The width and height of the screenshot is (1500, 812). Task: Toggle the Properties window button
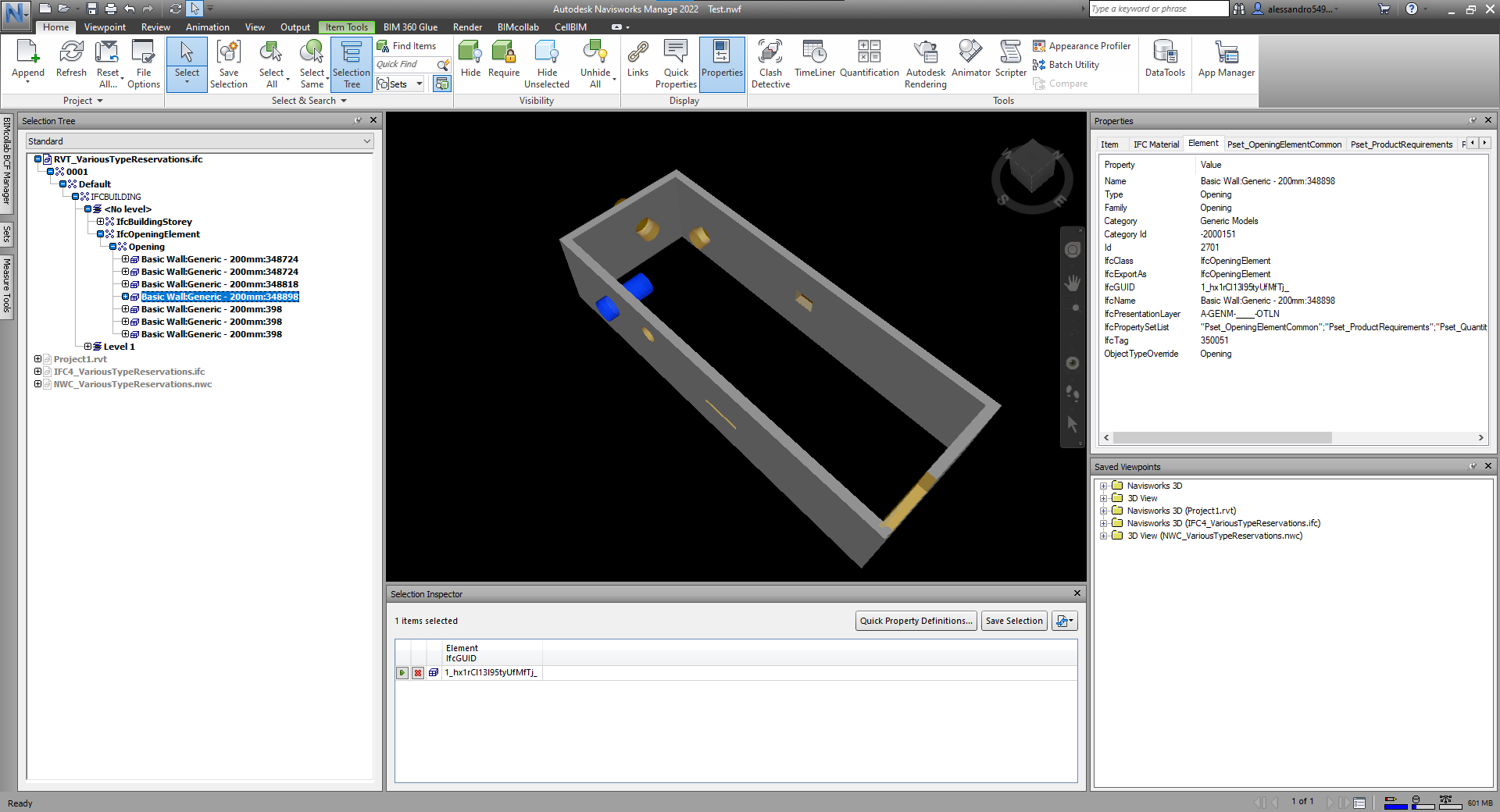tap(722, 64)
